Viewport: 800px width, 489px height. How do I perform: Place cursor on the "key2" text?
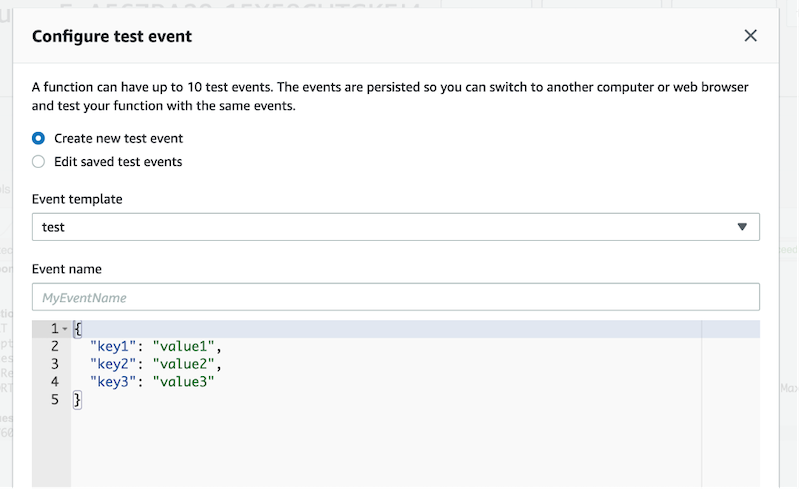coord(114,364)
